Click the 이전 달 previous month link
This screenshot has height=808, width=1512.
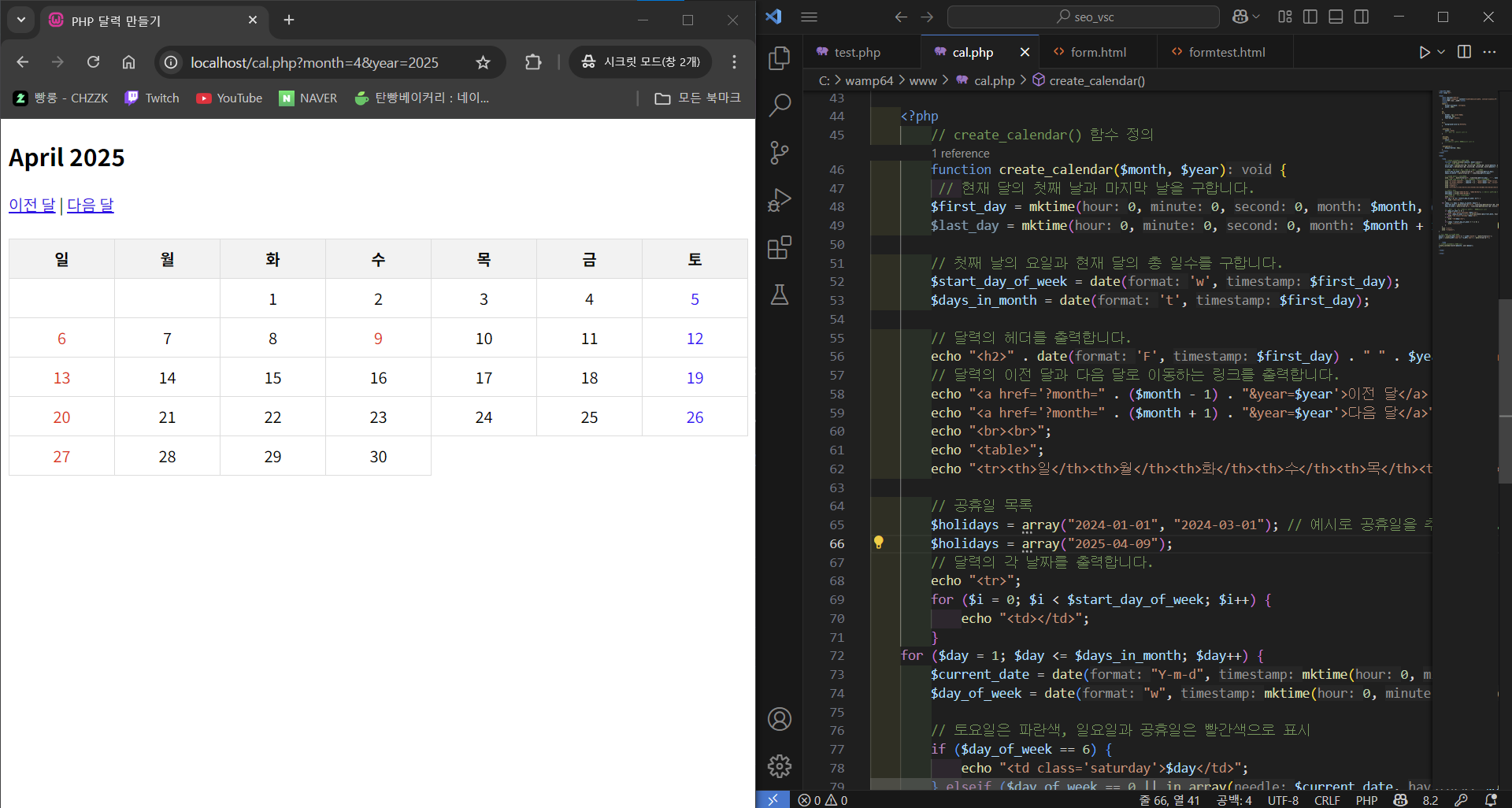point(32,205)
